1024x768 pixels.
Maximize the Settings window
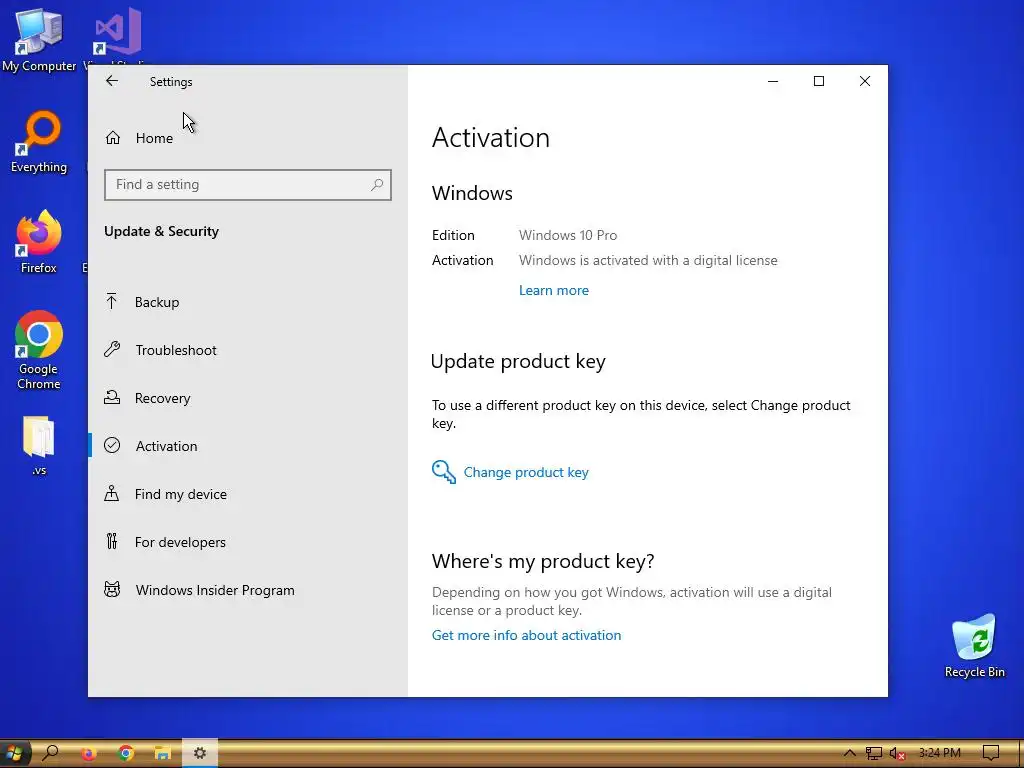pyautogui.click(x=819, y=81)
